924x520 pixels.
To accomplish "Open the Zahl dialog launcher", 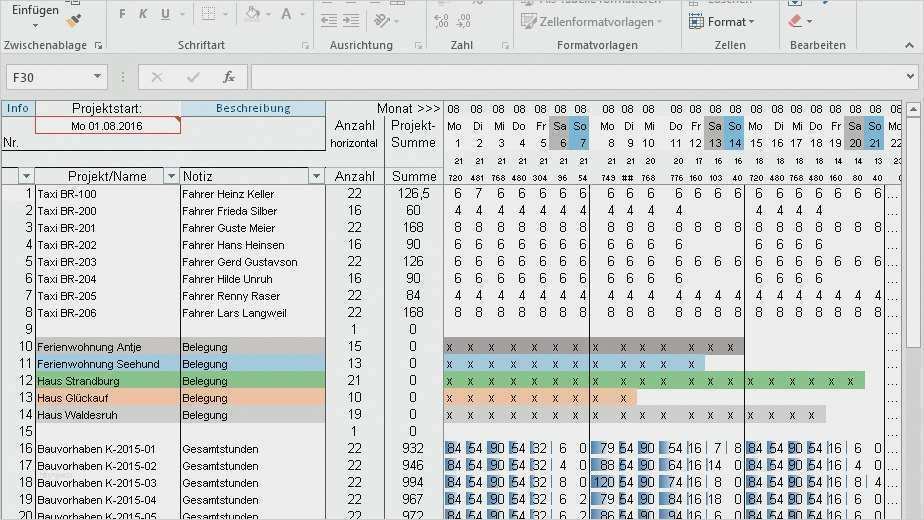I will (506, 45).
